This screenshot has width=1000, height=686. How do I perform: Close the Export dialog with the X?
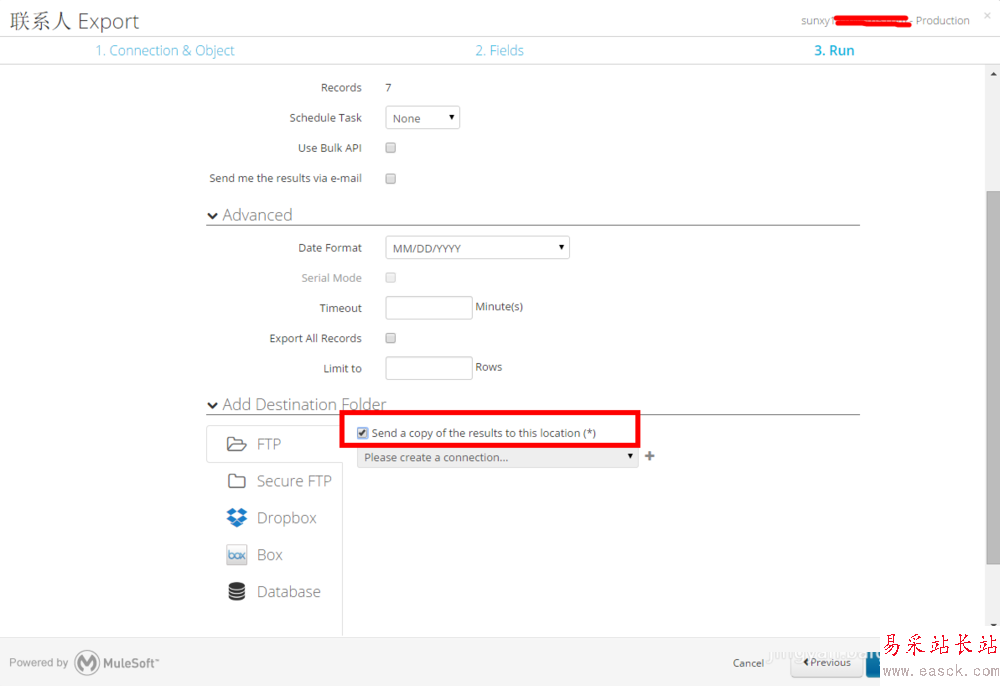(987, 16)
